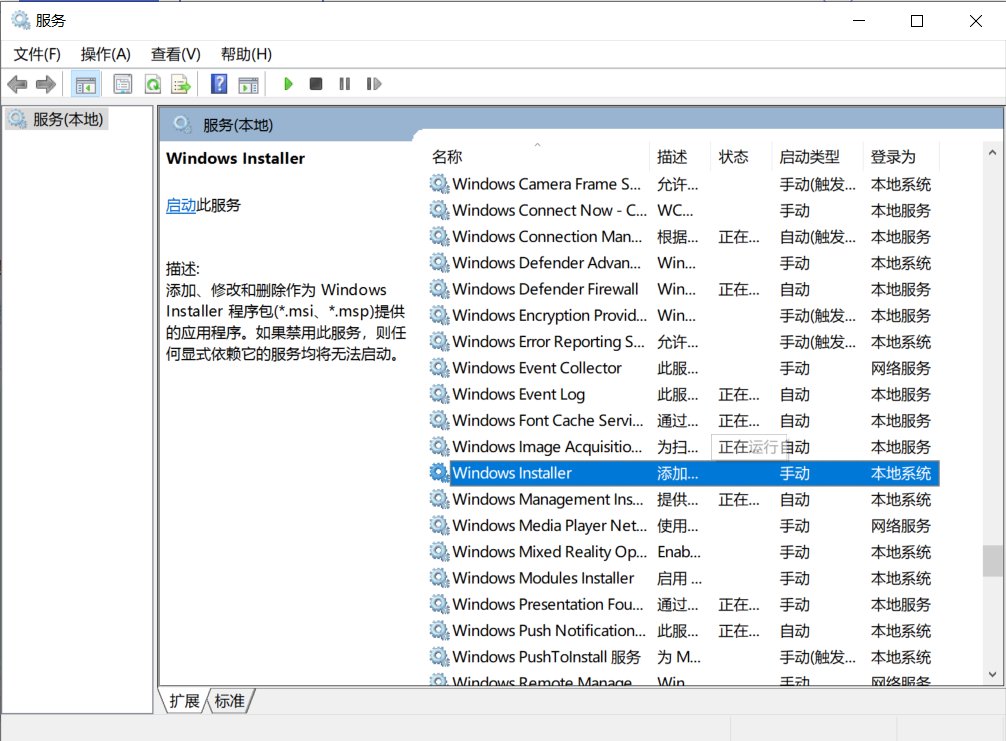Click the restart service button
Viewport: 1006px width, 741px height.
(373, 83)
